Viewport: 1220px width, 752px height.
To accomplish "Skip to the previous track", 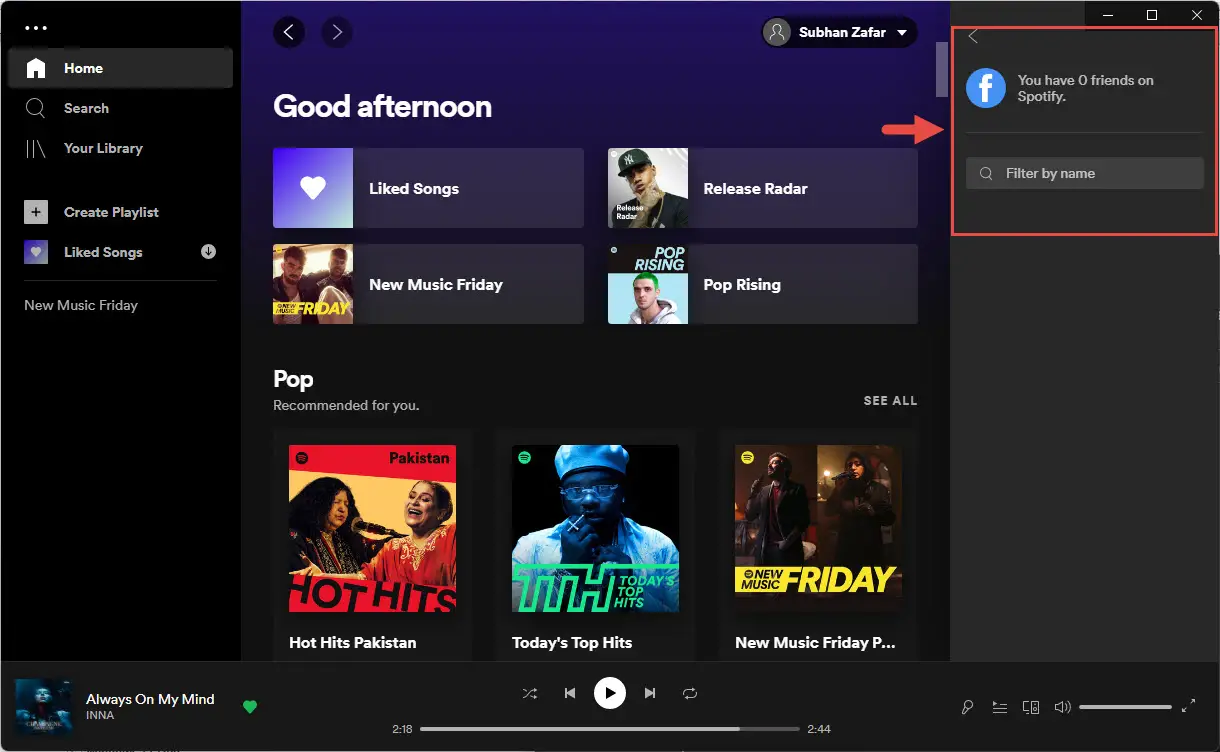I will 569,692.
